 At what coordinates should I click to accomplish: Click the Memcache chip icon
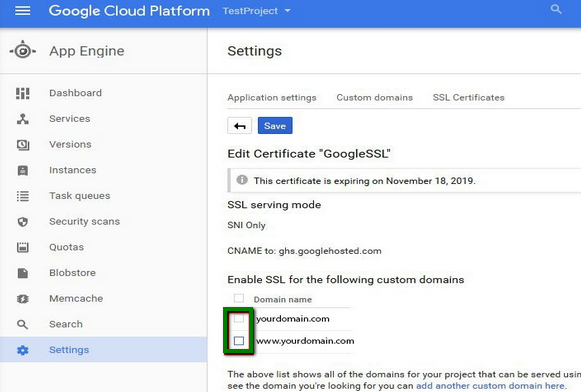tap(23, 299)
